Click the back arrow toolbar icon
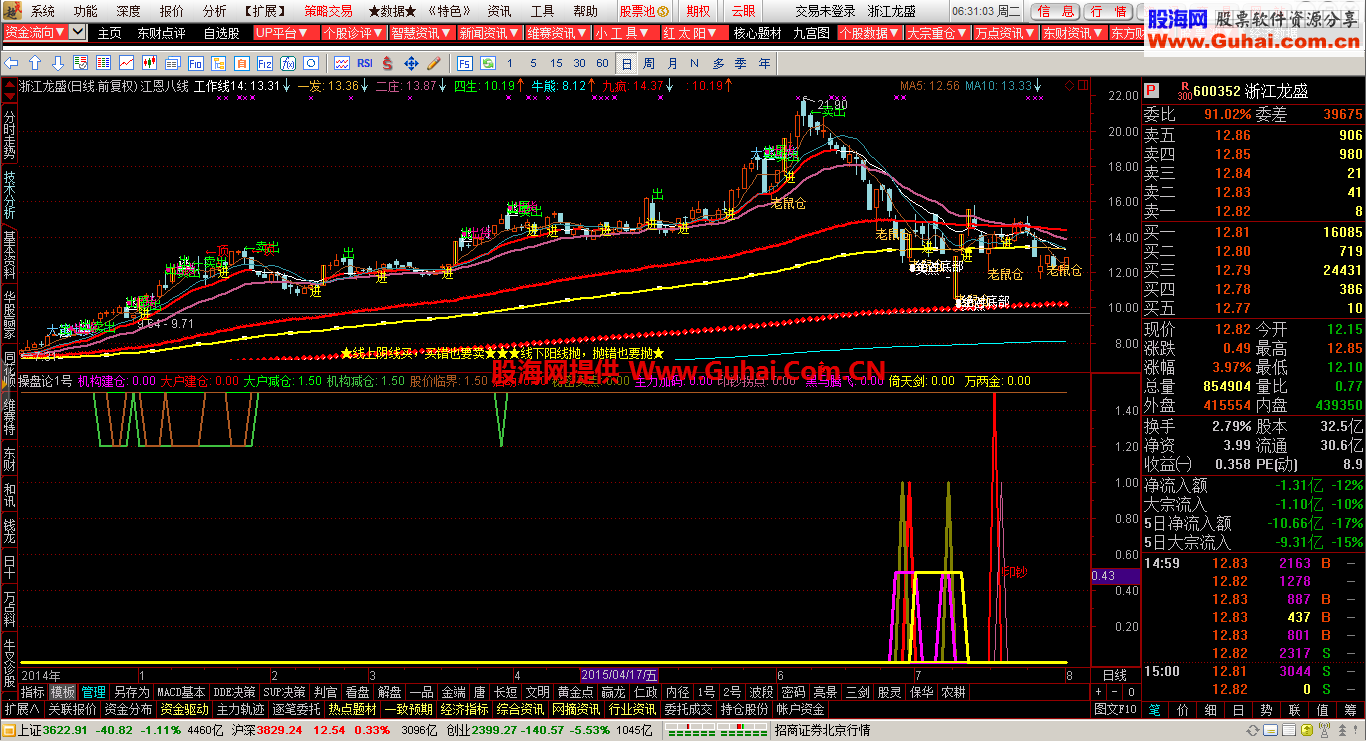The image size is (1366, 741). point(11,63)
